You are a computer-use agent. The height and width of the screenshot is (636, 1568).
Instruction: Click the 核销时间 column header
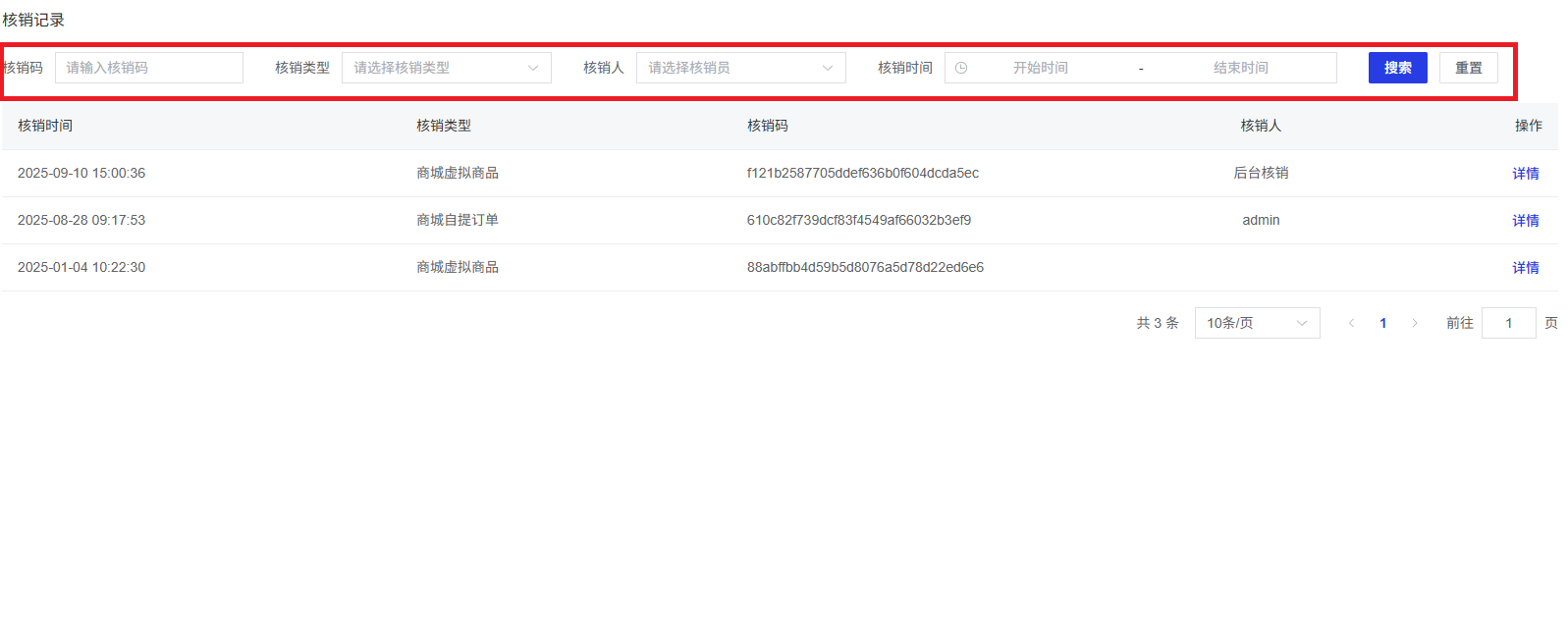[x=45, y=126]
